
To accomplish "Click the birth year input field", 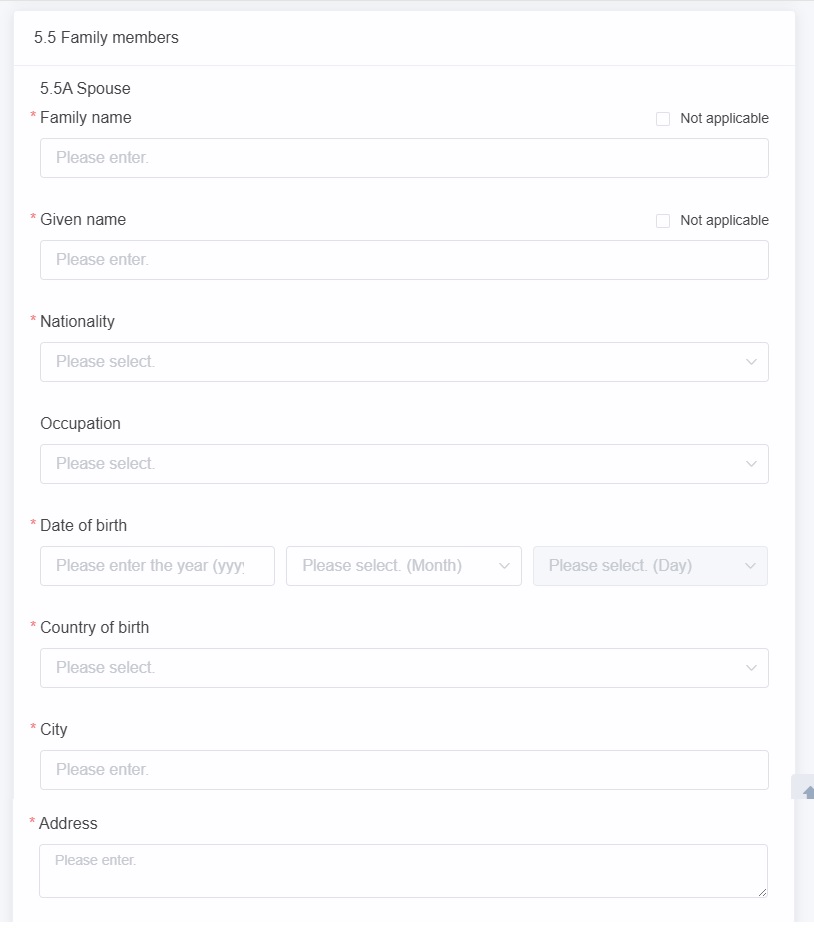I will coord(158,566).
